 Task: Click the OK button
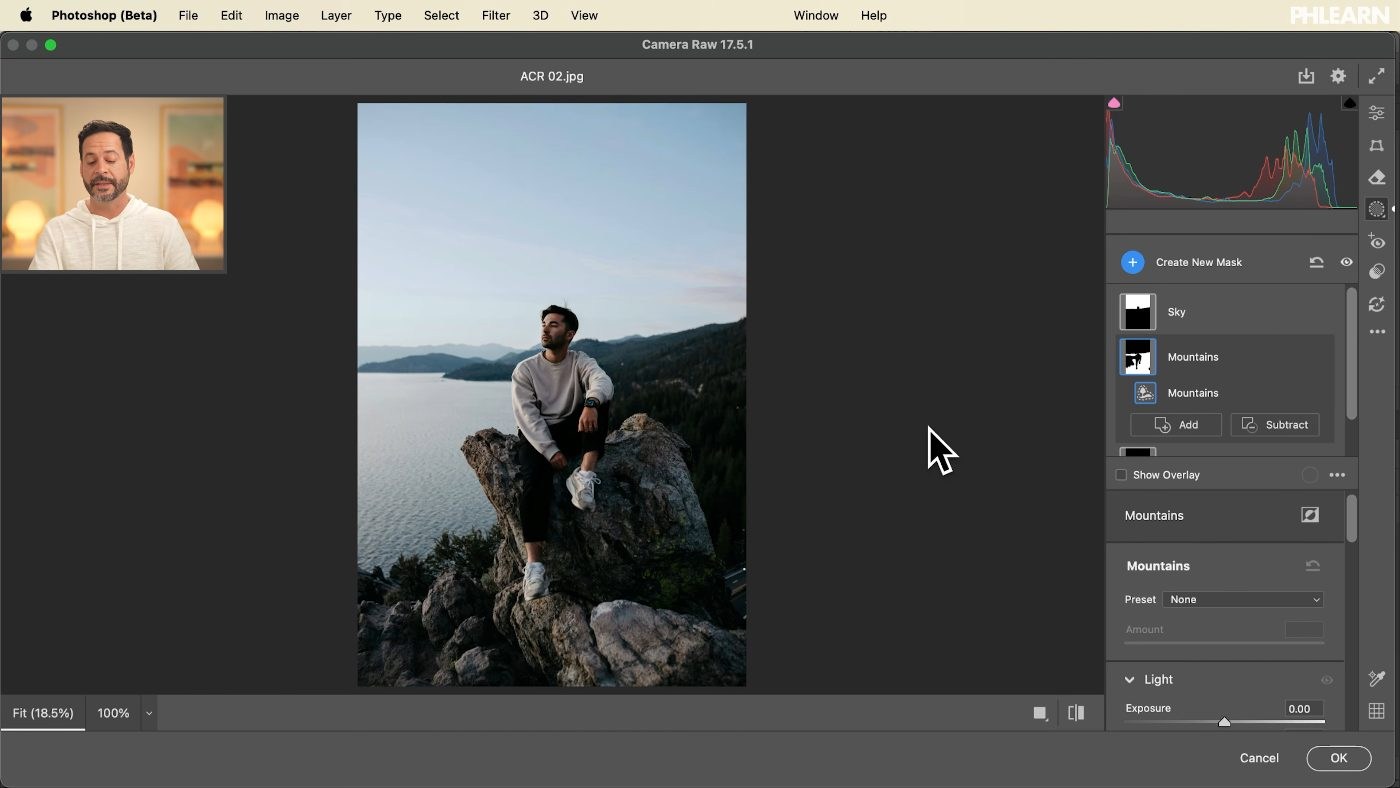(x=1339, y=758)
